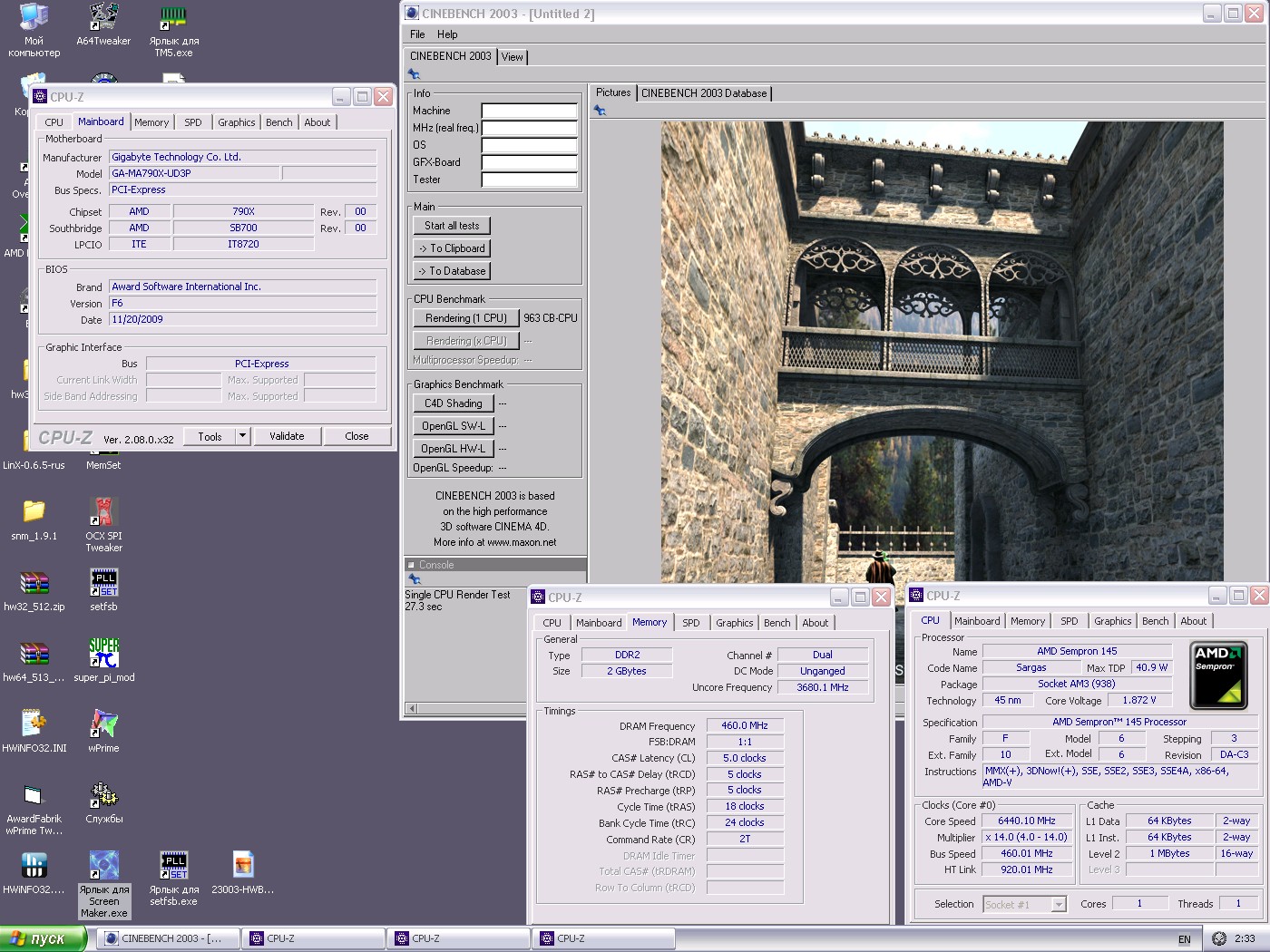Click the OpenGL SW-L button
Viewport: 1270px width, 952px height.
(454, 426)
